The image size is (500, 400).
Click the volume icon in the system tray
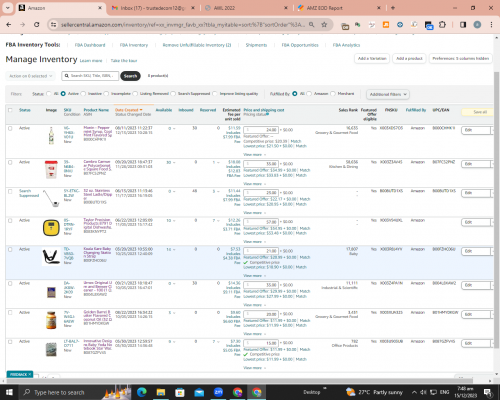point(423,392)
